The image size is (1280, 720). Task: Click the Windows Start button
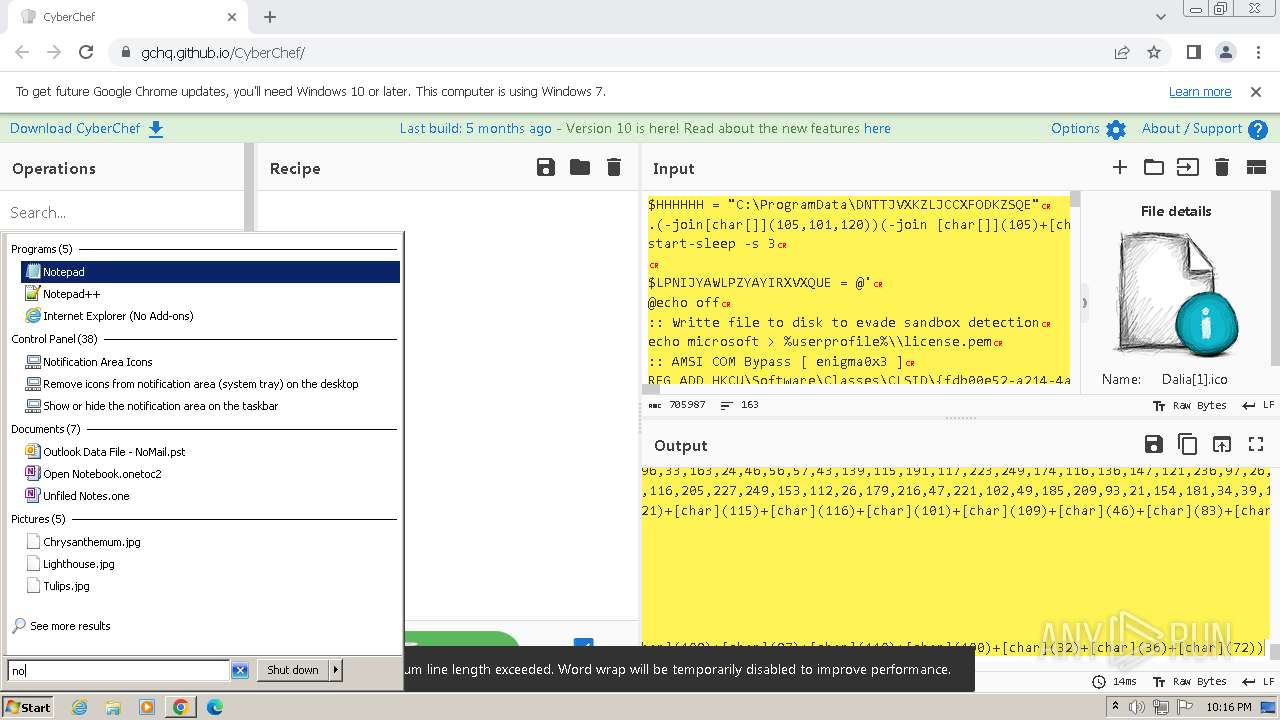[28, 707]
